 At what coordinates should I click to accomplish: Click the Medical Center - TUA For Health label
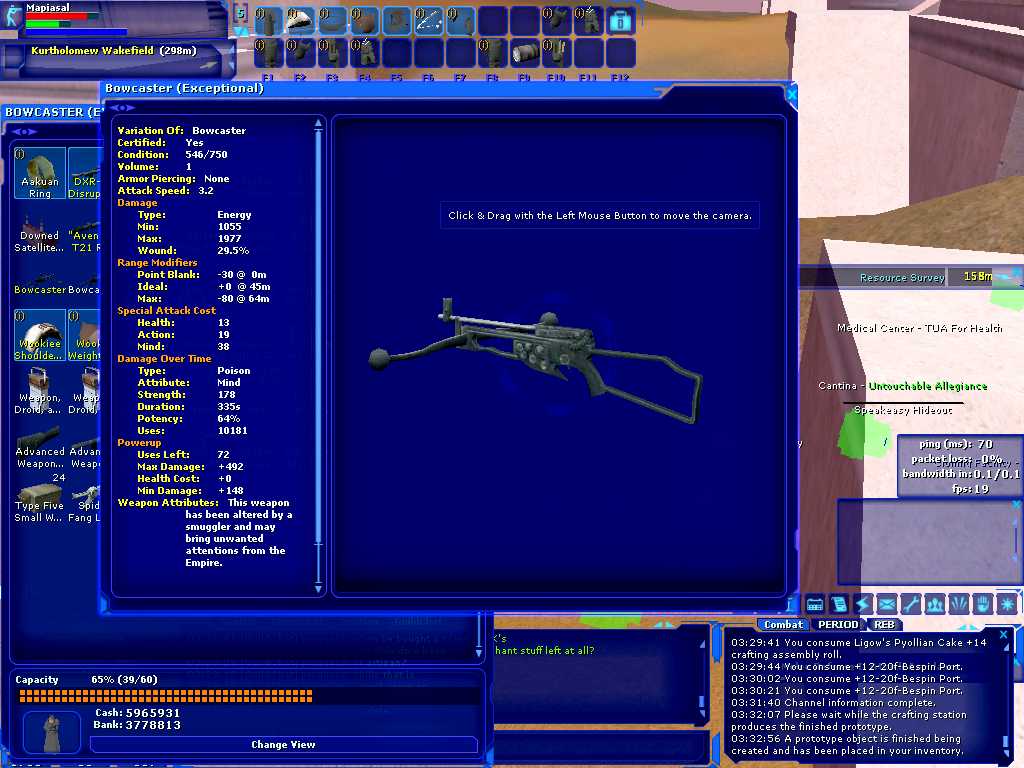pyautogui.click(x=920, y=328)
